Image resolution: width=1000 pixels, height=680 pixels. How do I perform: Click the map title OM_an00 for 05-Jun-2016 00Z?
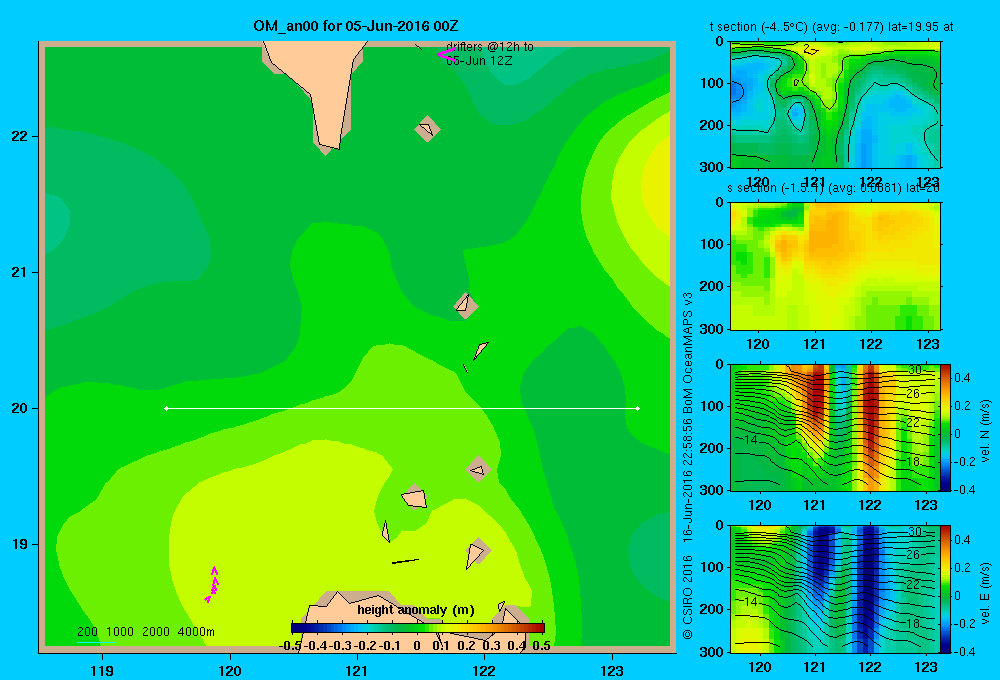(x=355, y=26)
